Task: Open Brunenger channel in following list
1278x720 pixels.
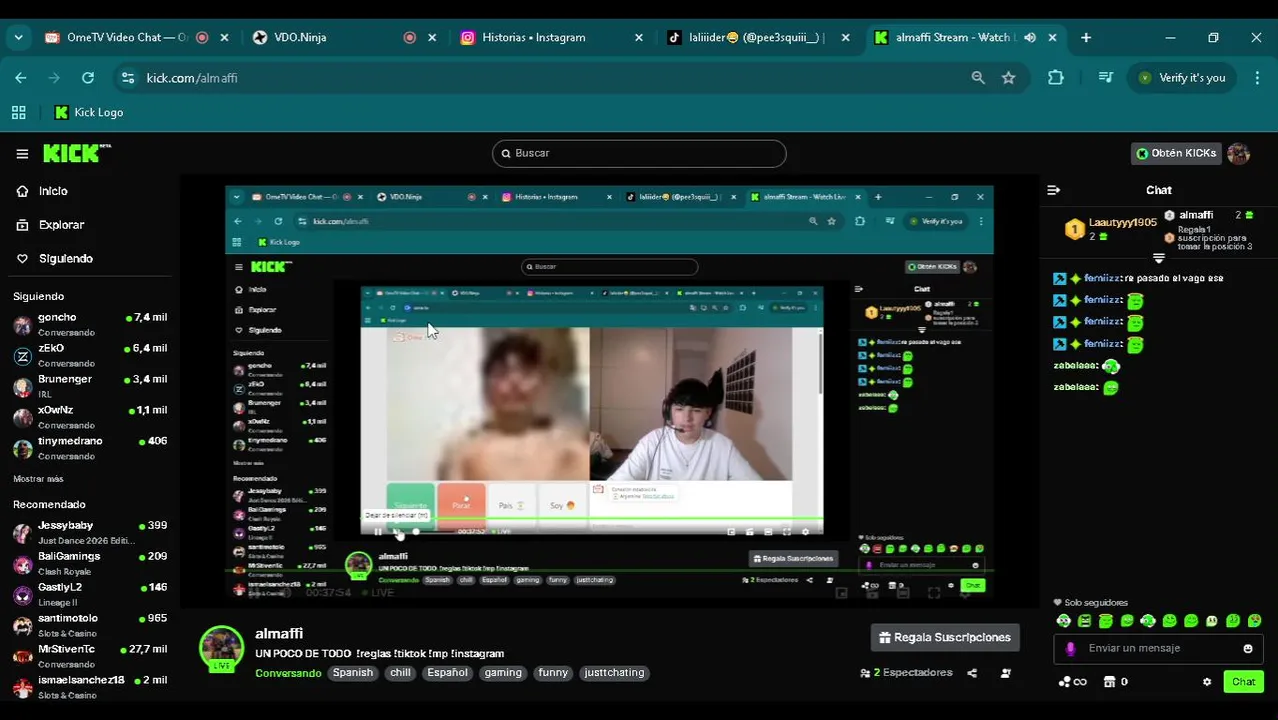Action: click(90, 387)
